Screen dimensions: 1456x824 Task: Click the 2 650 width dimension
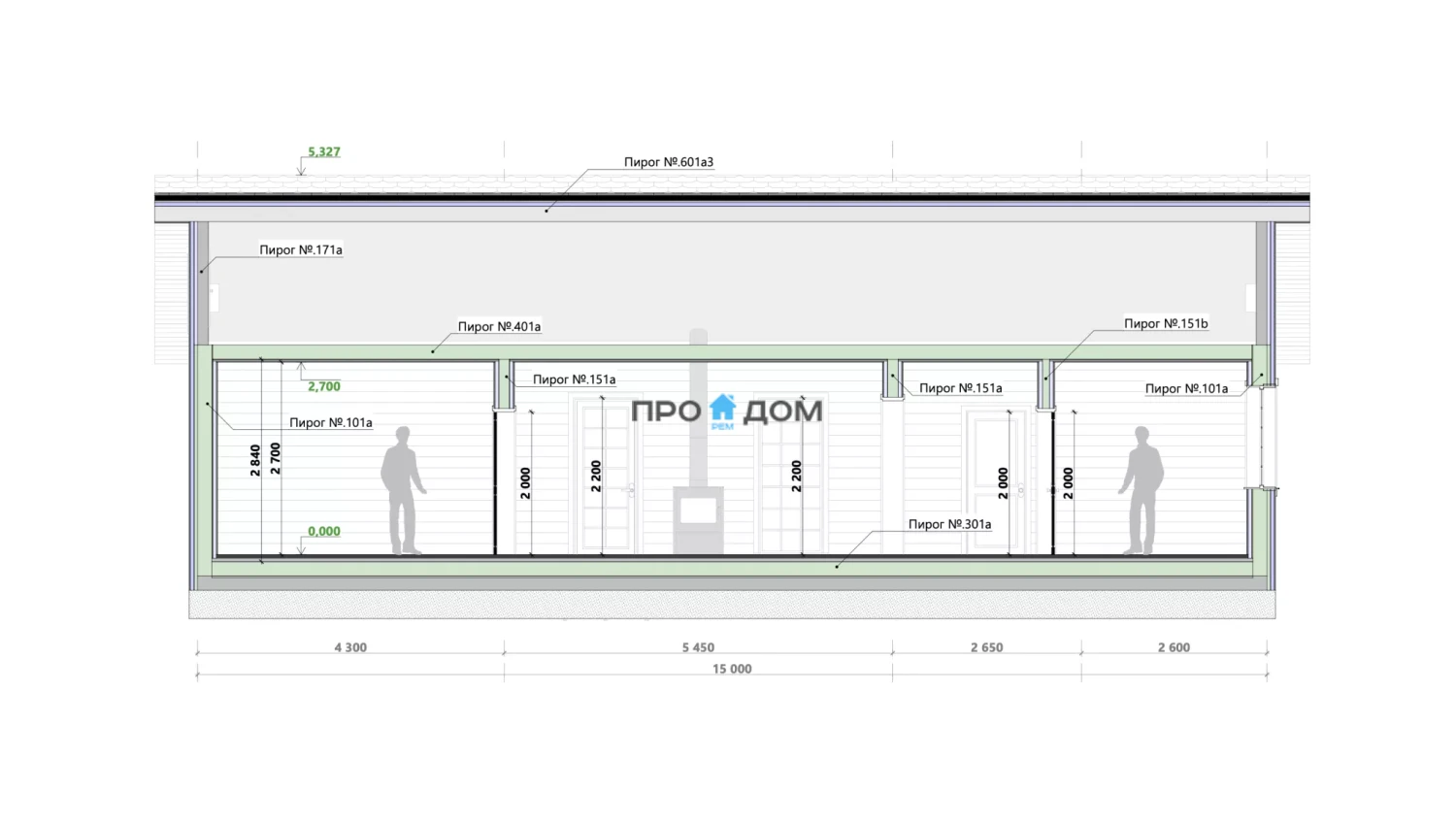986,647
